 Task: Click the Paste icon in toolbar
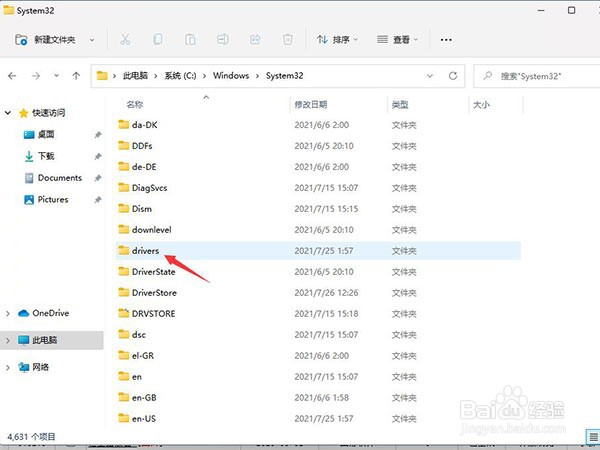coord(190,39)
